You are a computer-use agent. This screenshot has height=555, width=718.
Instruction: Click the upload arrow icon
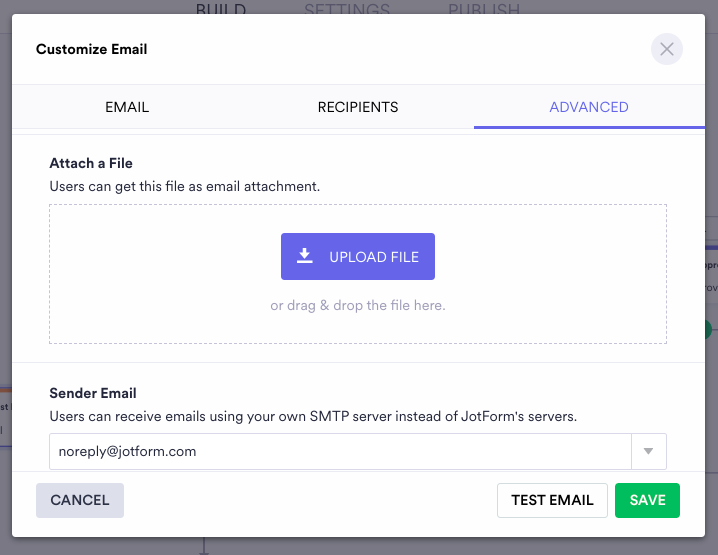click(x=305, y=256)
